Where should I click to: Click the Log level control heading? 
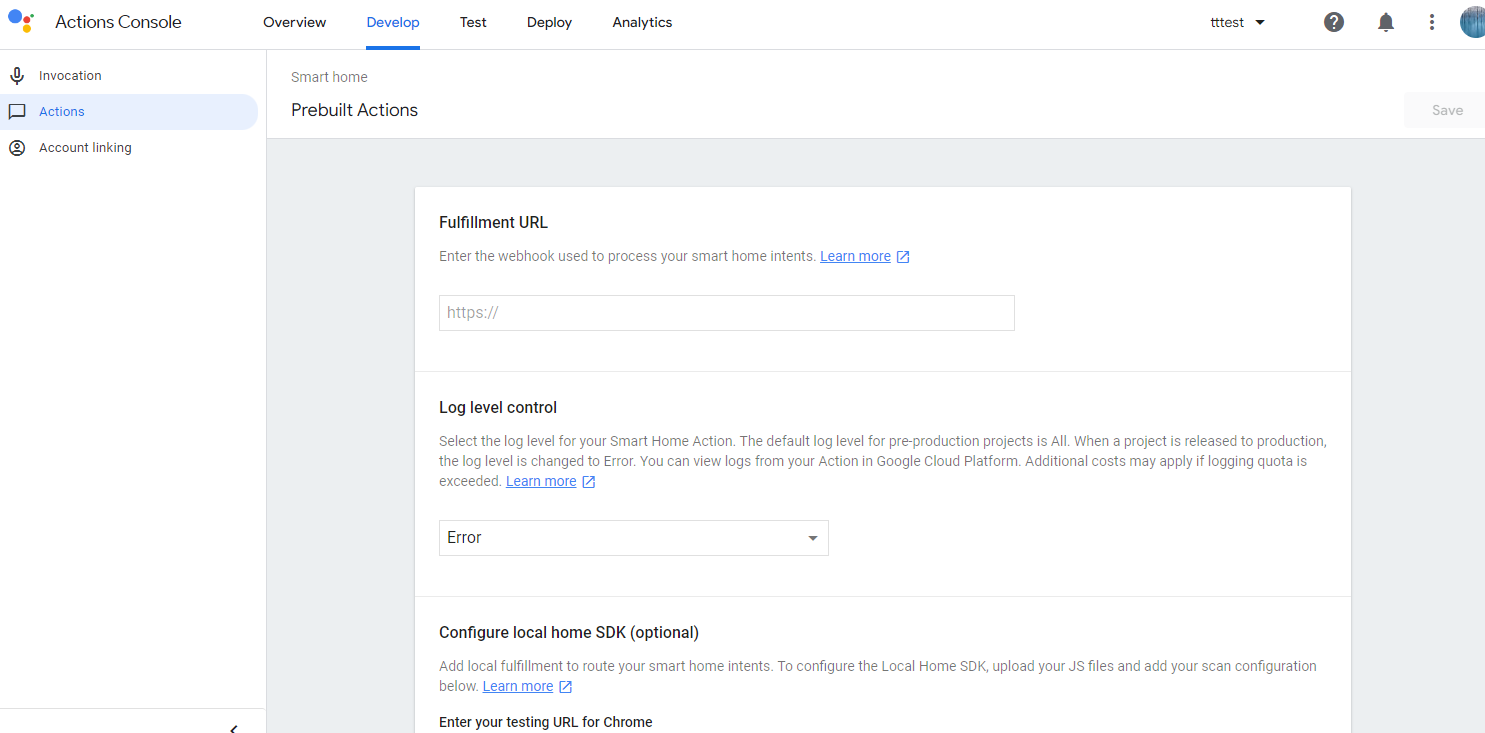point(498,408)
